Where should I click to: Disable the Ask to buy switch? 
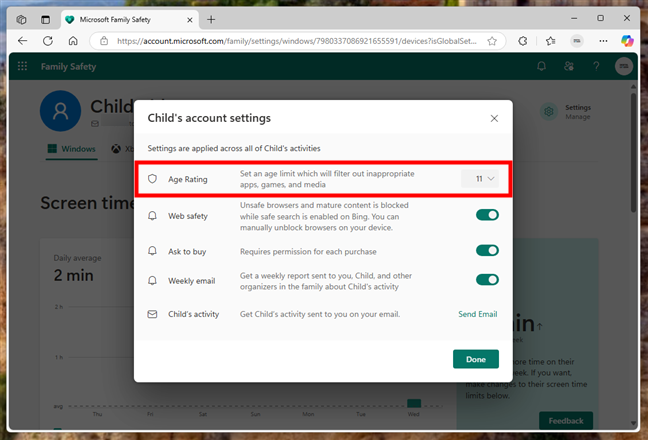click(x=487, y=250)
